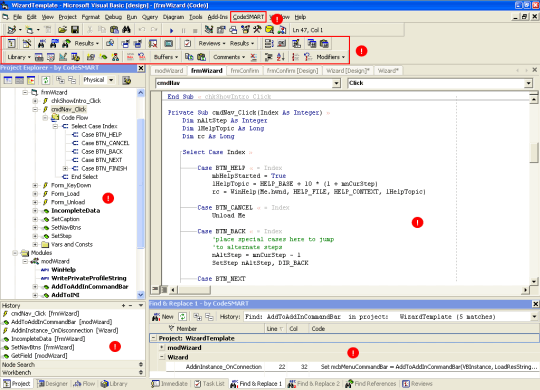Click the plus button in History header

point(123,306)
